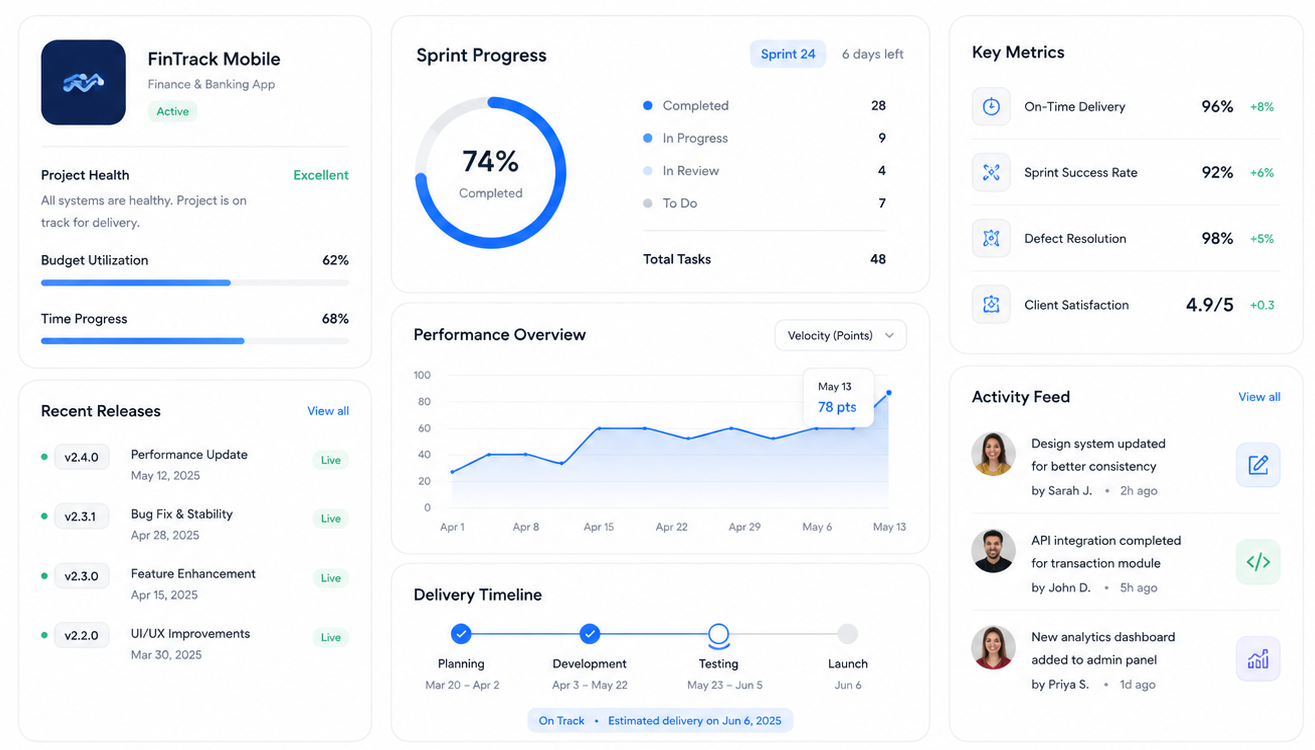This screenshot has height=750, width=1315.
Task: Click the Launch milestone circle
Action: click(847, 633)
